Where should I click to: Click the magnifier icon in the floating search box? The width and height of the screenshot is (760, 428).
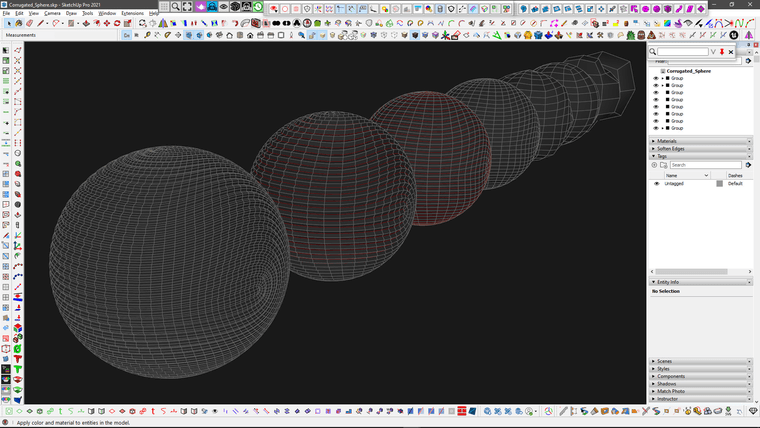click(653, 51)
